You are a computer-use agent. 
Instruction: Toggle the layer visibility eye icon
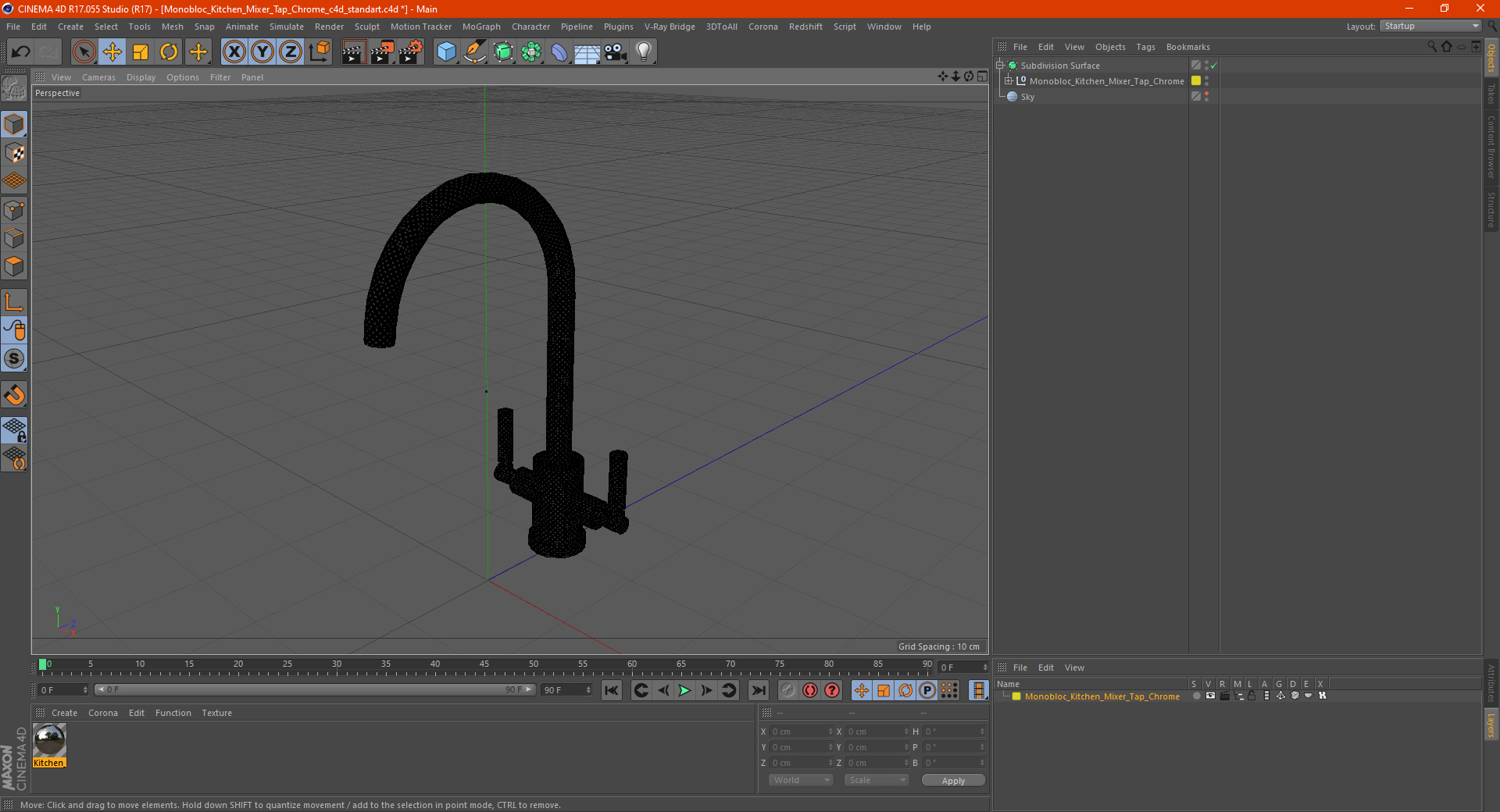pos(1210,696)
